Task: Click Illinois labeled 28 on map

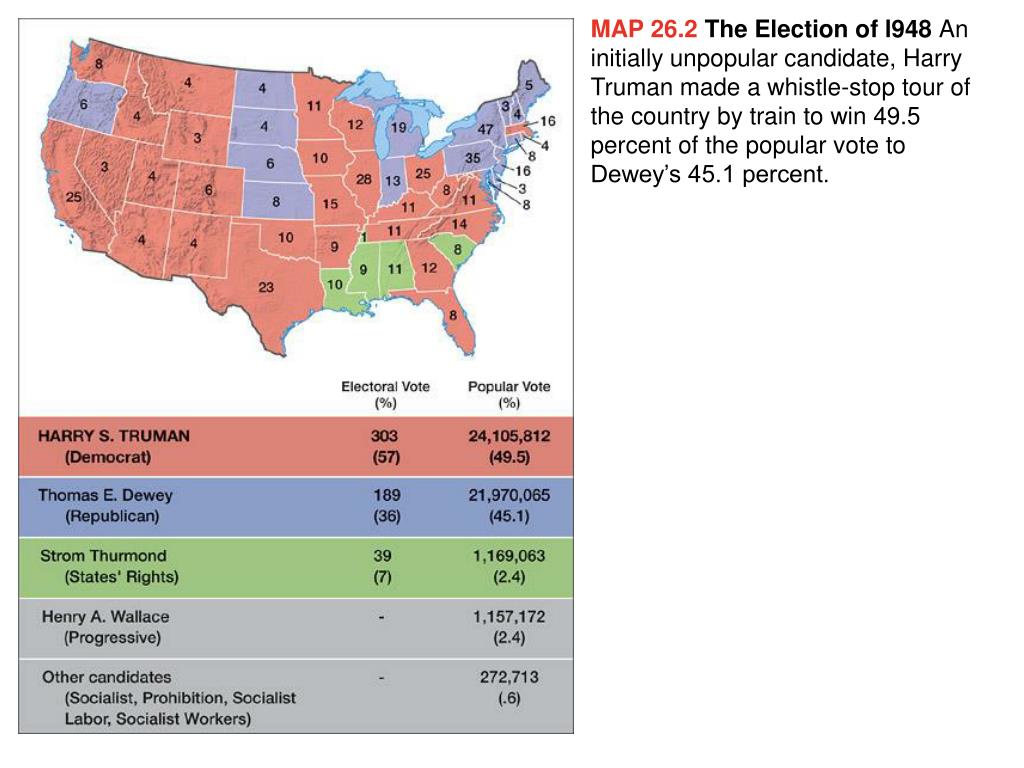Action: coord(364,179)
